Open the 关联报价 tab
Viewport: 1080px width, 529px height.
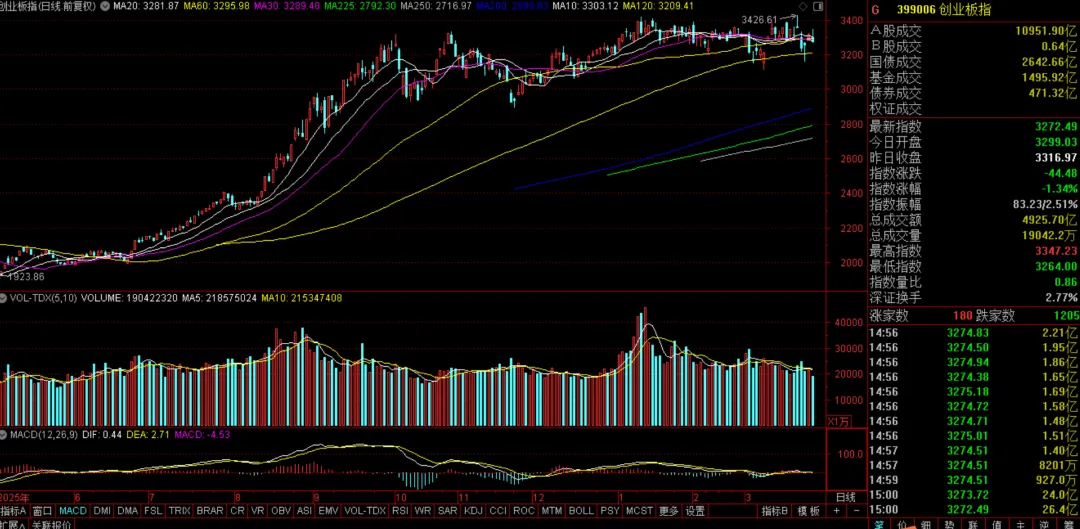point(52,524)
